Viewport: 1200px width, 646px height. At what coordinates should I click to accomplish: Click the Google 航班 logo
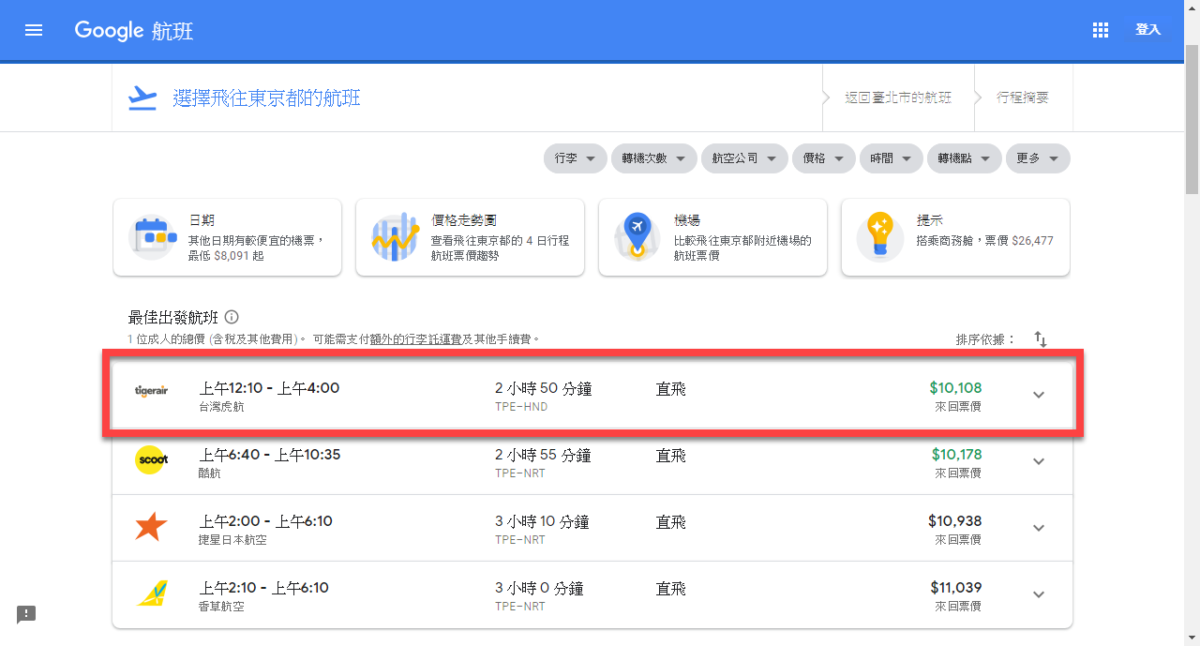coord(134,30)
